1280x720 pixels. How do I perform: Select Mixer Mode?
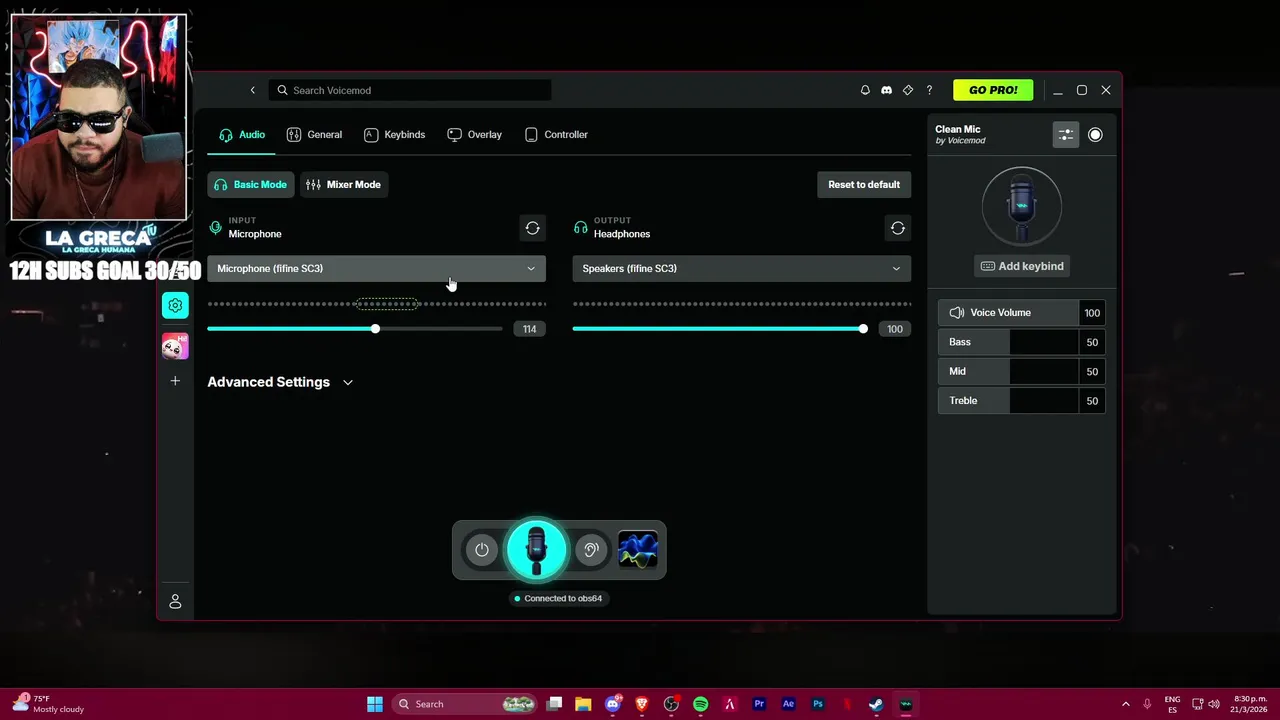pyautogui.click(x=344, y=184)
